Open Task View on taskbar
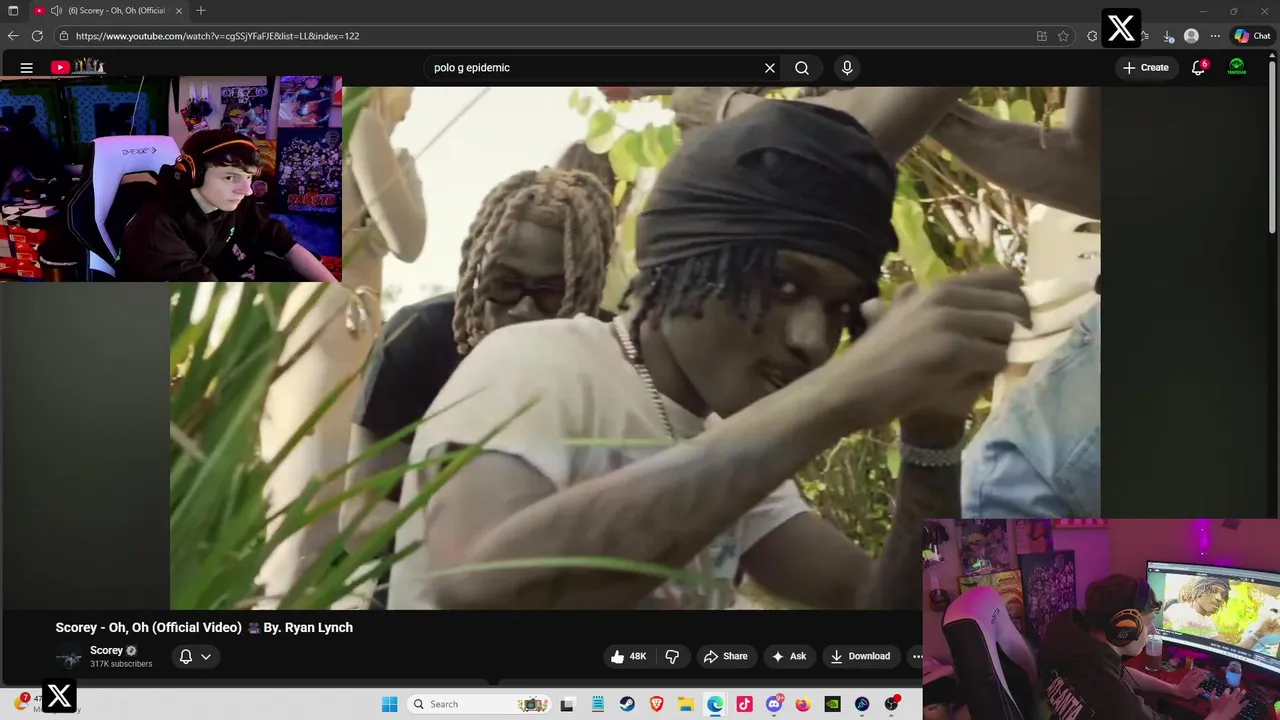The image size is (1280, 720). (x=567, y=704)
